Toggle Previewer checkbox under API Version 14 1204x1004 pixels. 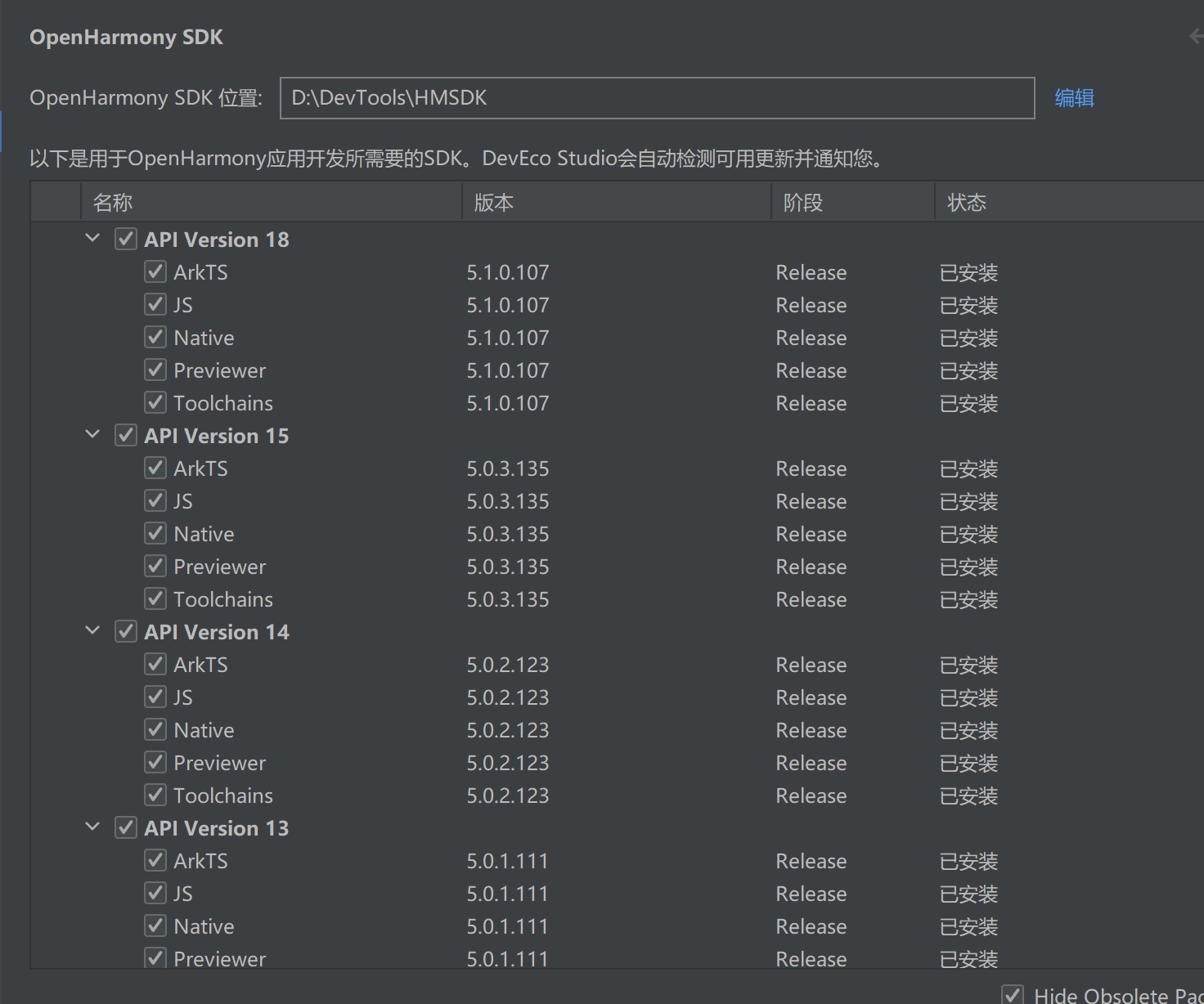coord(155,762)
